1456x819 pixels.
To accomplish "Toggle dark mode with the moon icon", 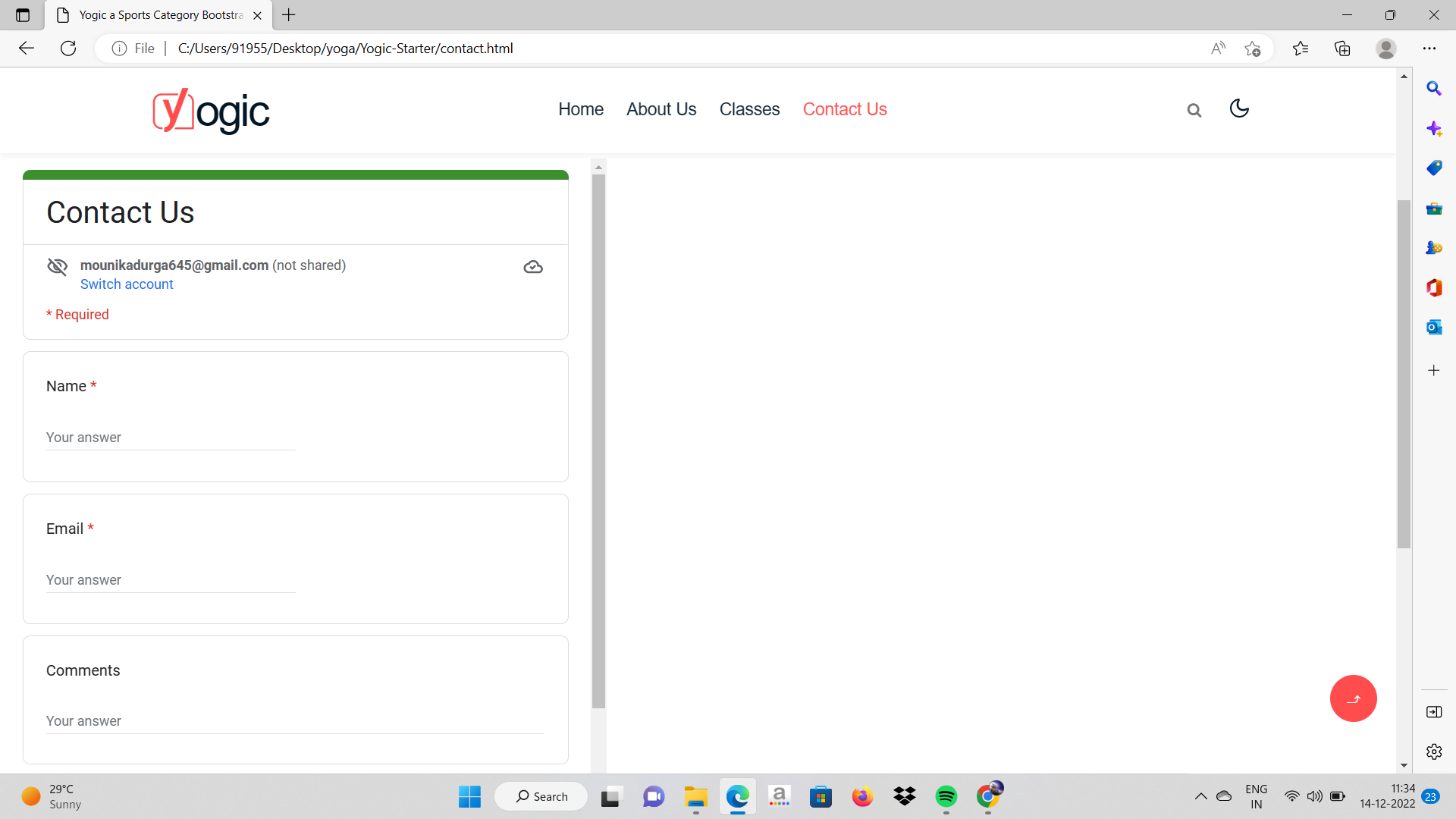I will click(x=1238, y=109).
